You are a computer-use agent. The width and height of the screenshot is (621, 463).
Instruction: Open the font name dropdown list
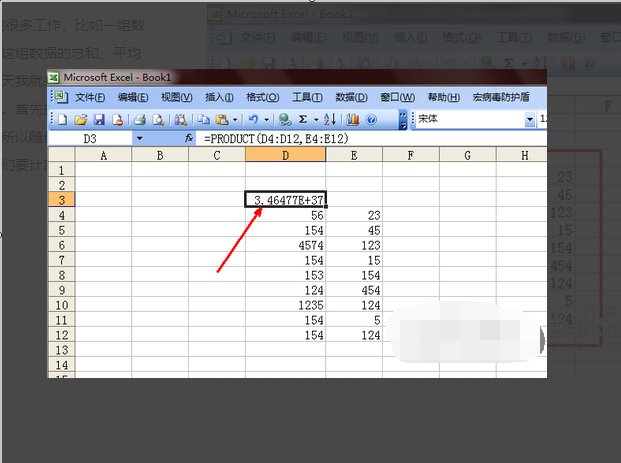pyautogui.click(x=530, y=119)
